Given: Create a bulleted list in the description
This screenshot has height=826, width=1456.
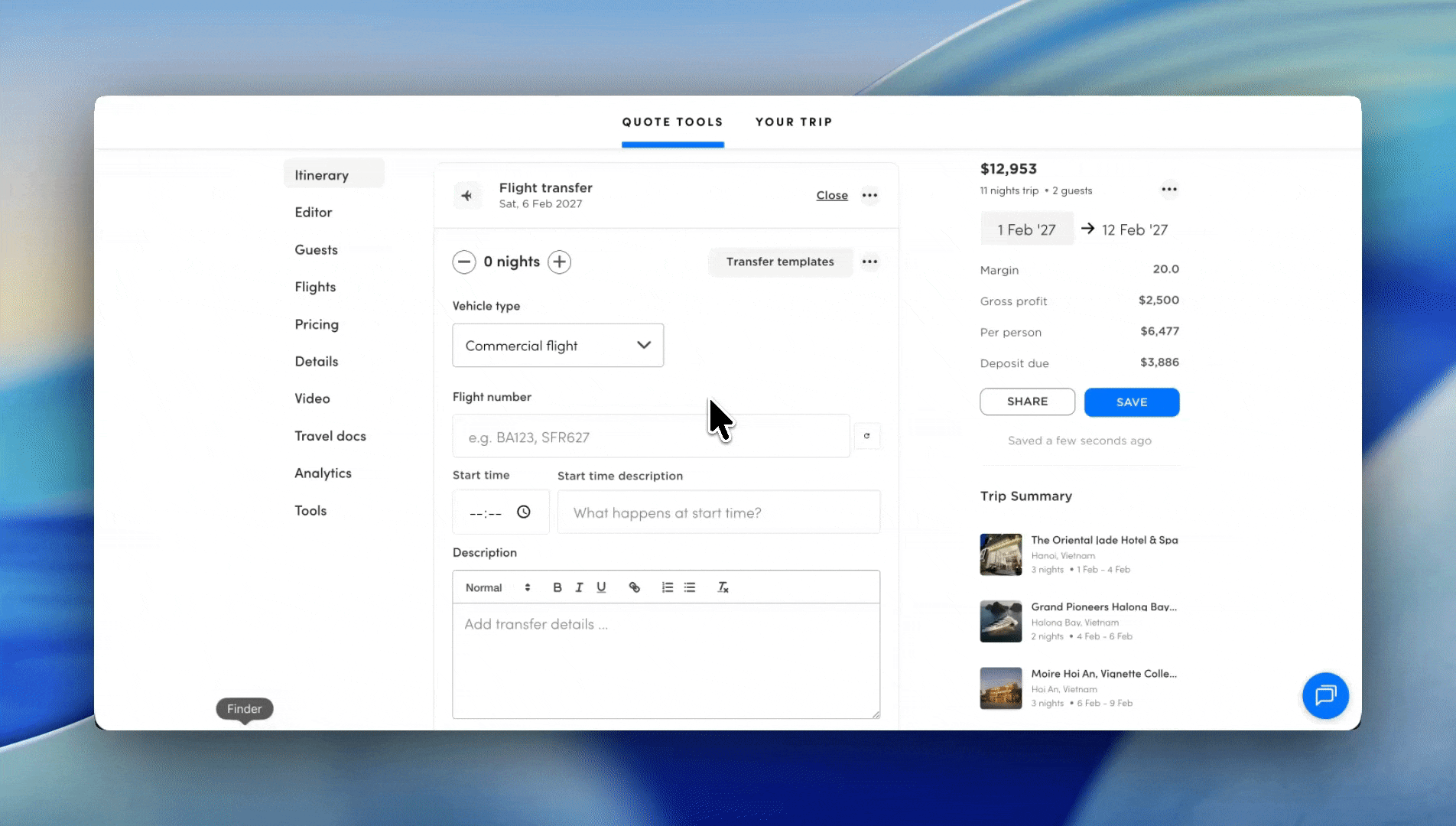Looking at the screenshot, I should pyautogui.click(x=689, y=587).
